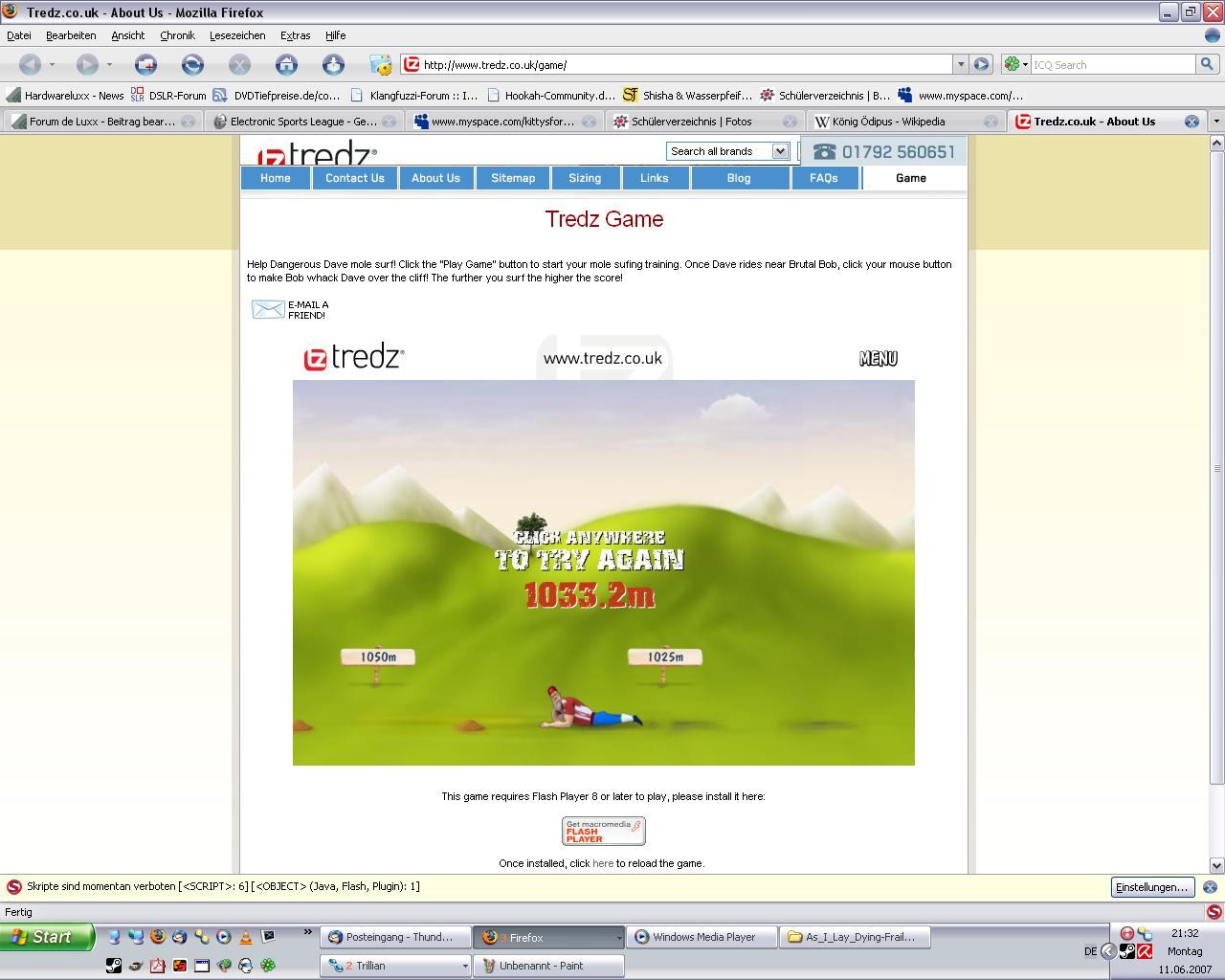The image size is (1225, 980).
Task: Click the Windows Start button
Action: [47, 937]
